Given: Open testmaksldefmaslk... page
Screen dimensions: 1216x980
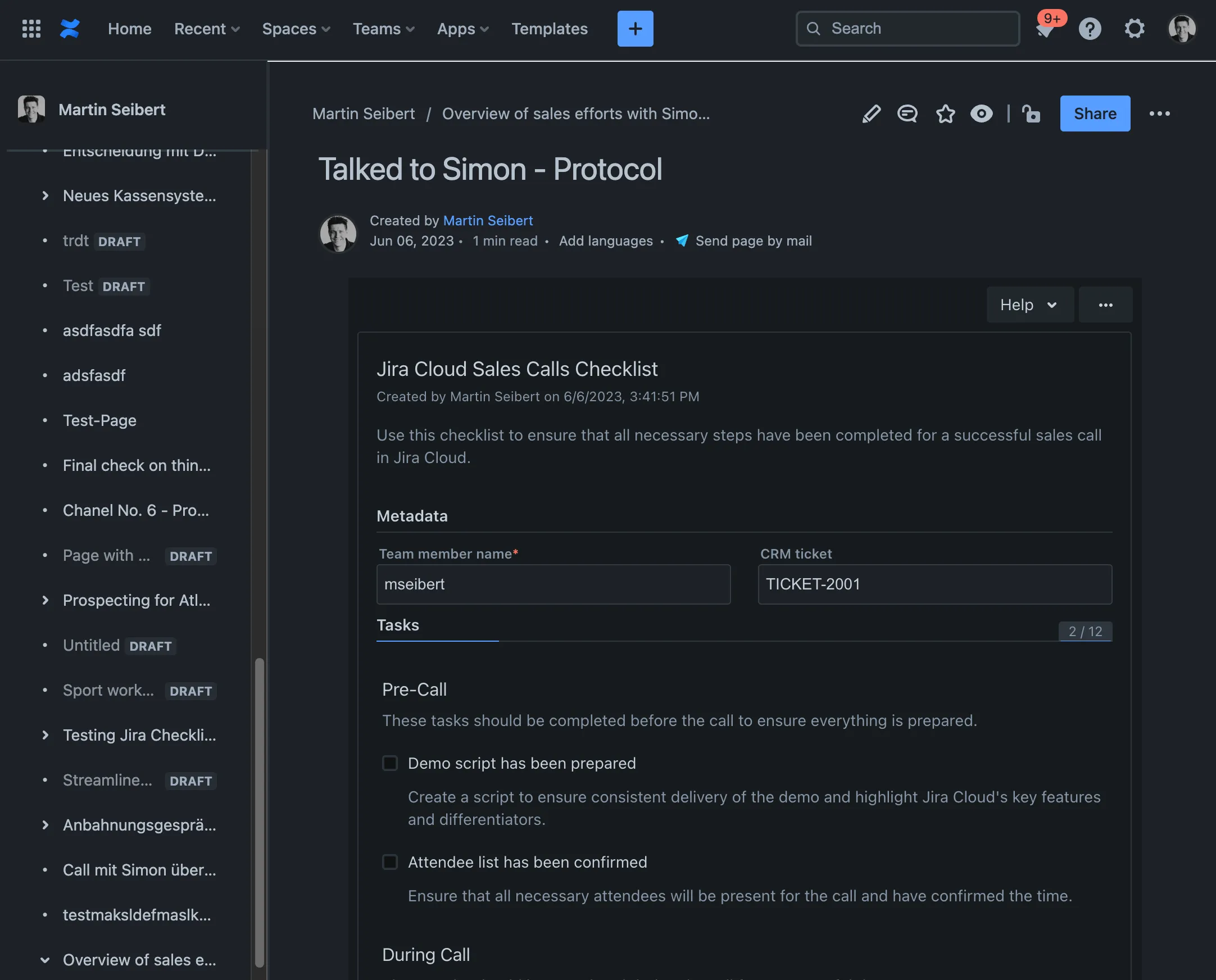Looking at the screenshot, I should (x=137, y=914).
